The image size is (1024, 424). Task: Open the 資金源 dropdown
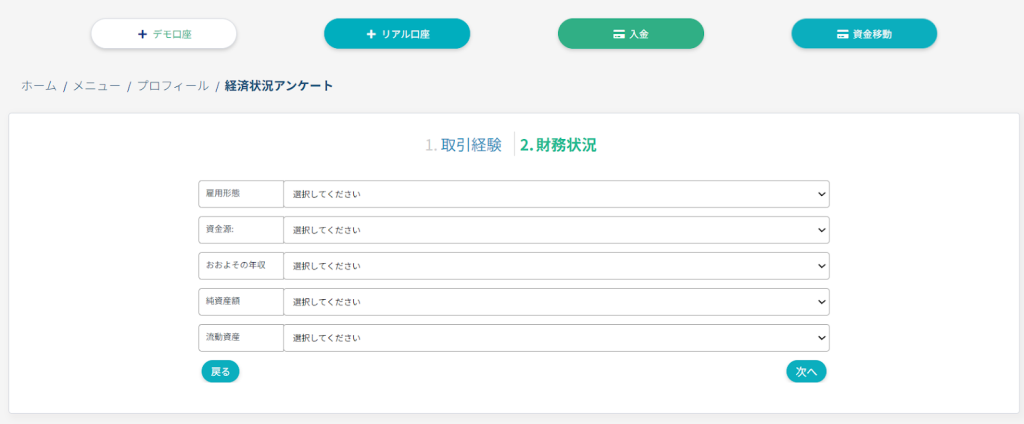556,230
